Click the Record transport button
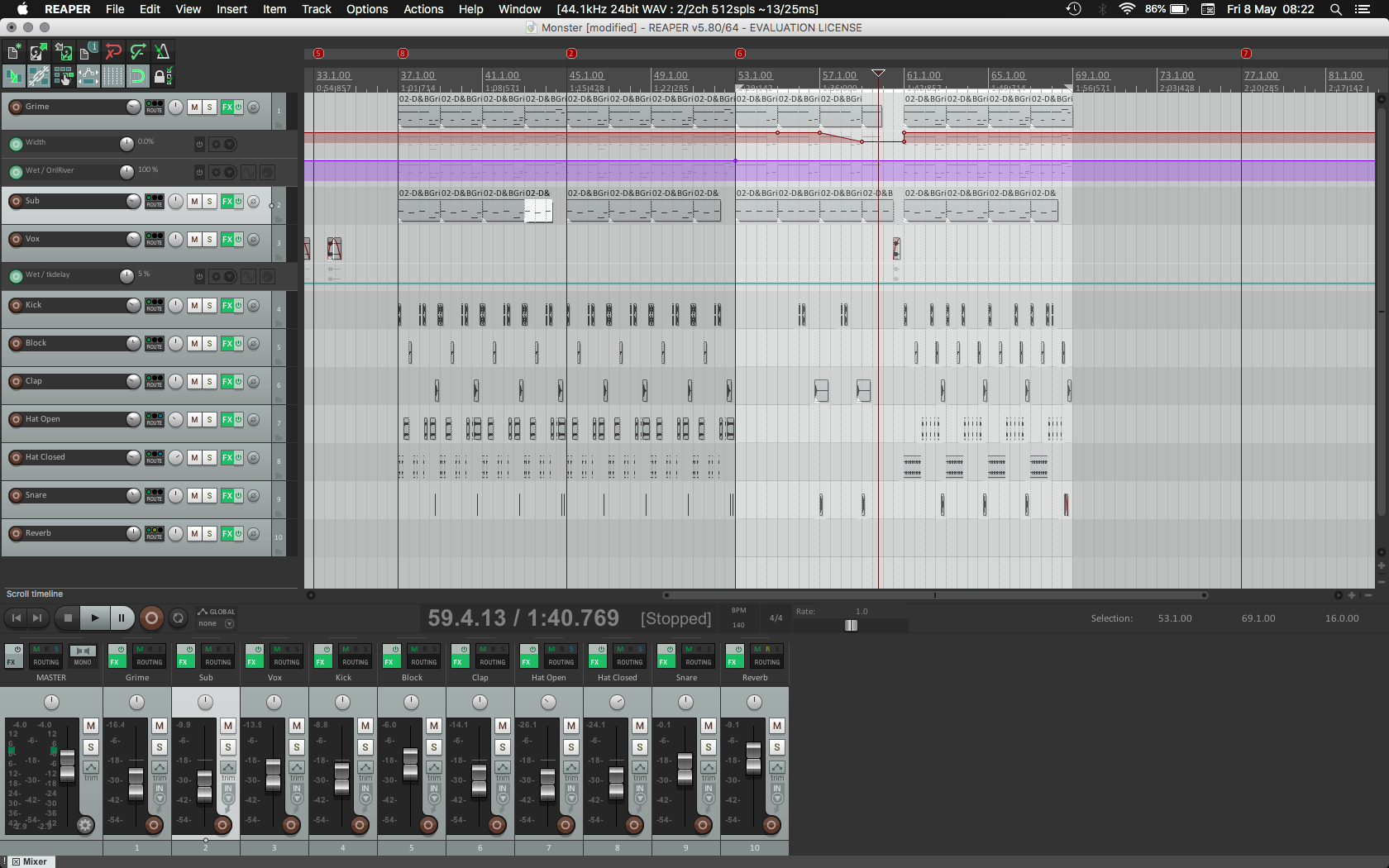1389x868 pixels. 151,618
